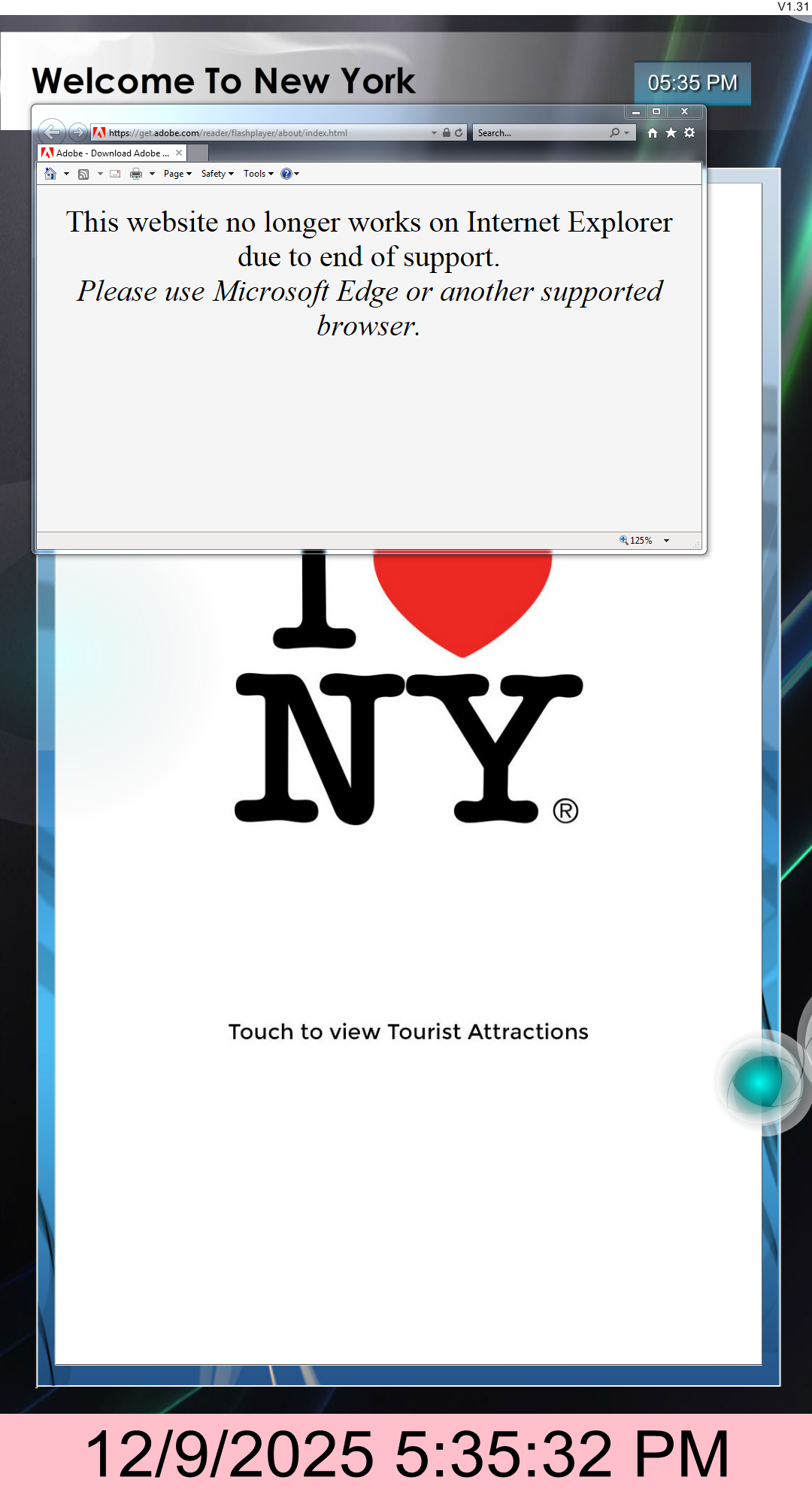The image size is (812, 1504).
Task: Close the Adobe tab with its X
Action: click(x=179, y=153)
